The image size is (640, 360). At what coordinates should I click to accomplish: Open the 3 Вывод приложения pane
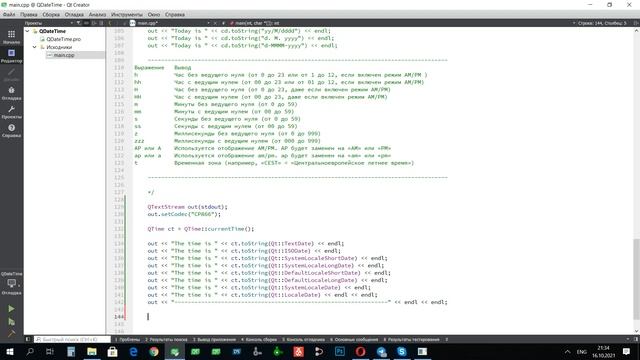214,339
